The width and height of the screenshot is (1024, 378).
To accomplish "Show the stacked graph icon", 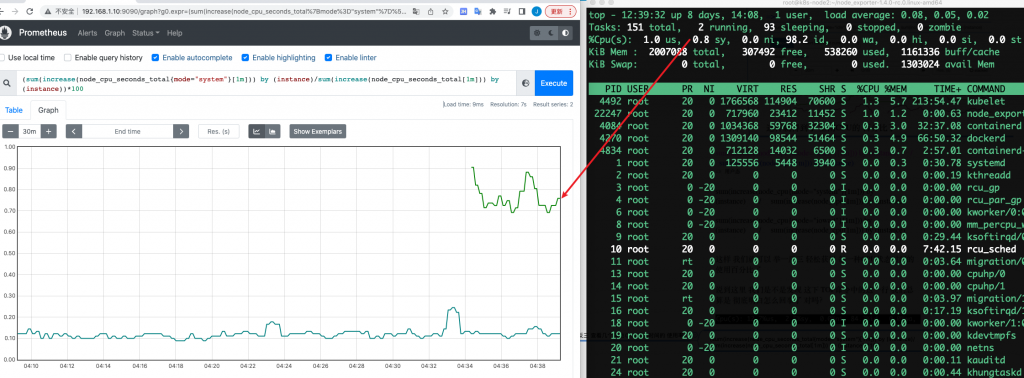I will 272,131.
